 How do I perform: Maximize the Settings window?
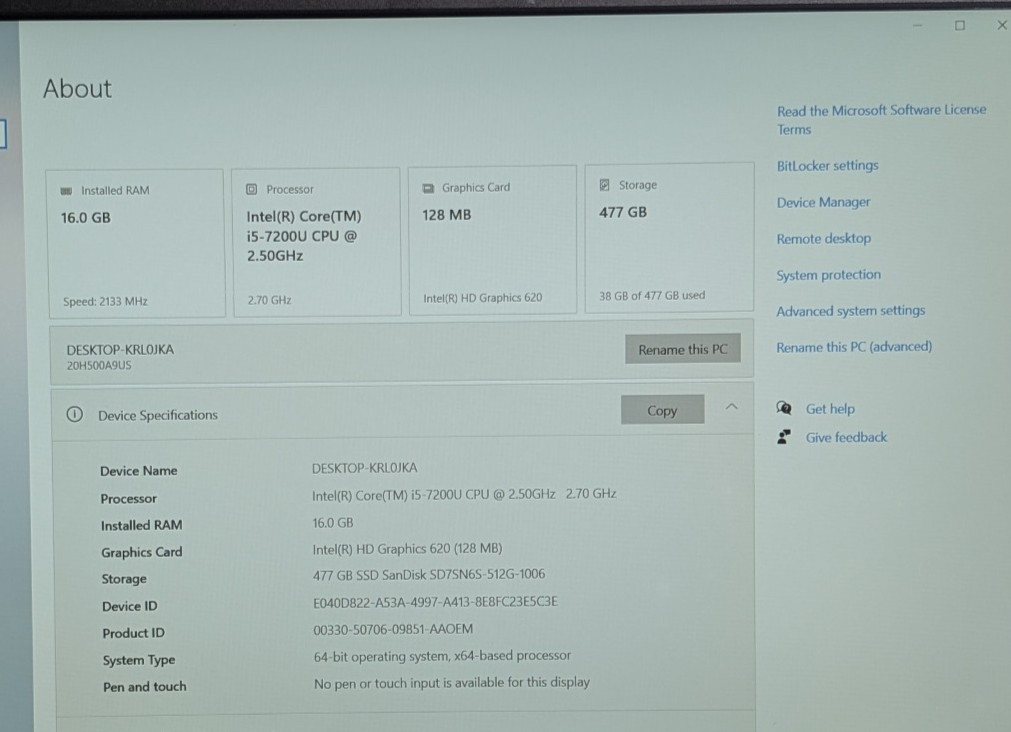pyautogui.click(x=960, y=25)
